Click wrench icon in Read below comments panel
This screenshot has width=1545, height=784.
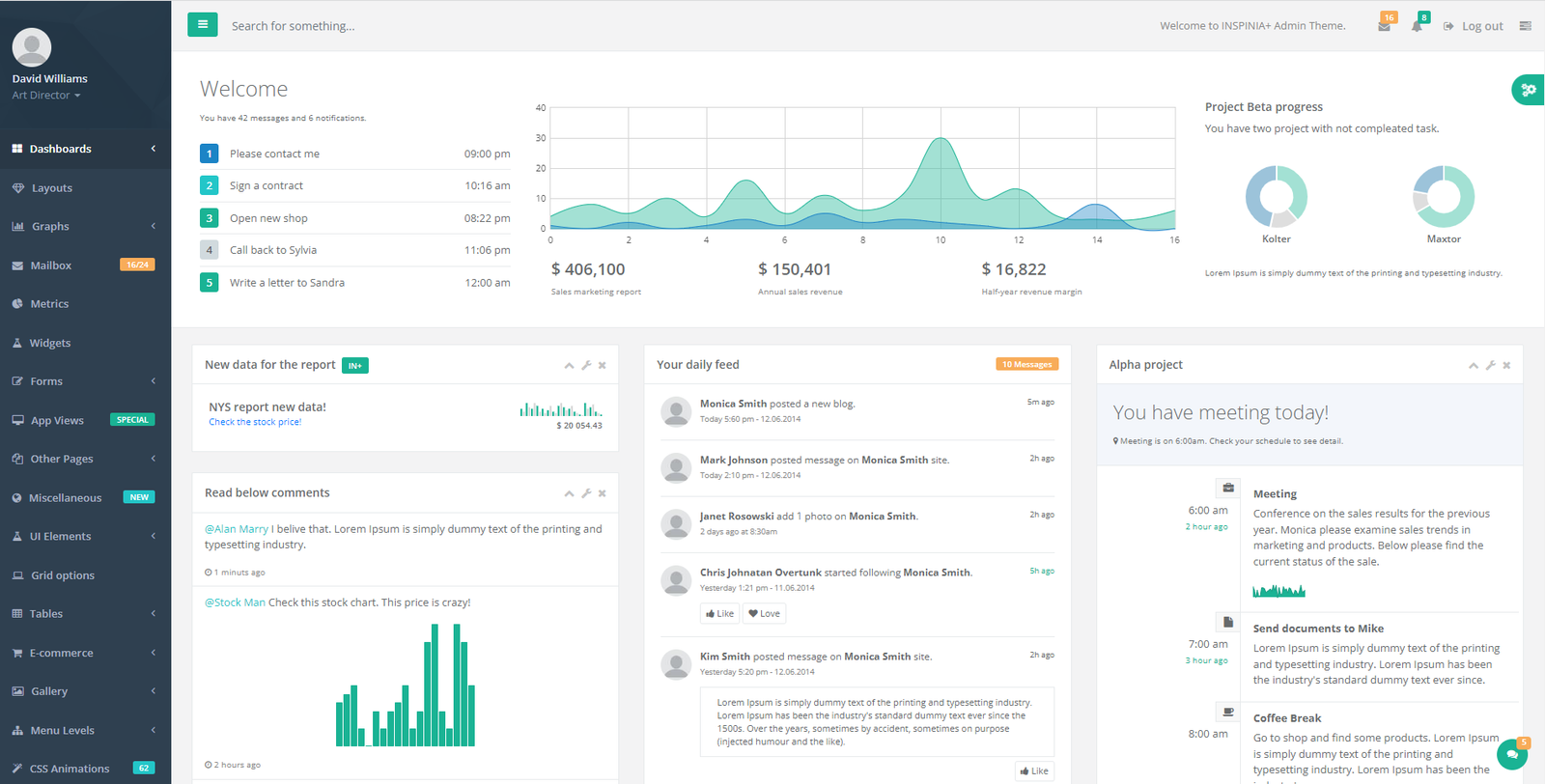tap(585, 493)
